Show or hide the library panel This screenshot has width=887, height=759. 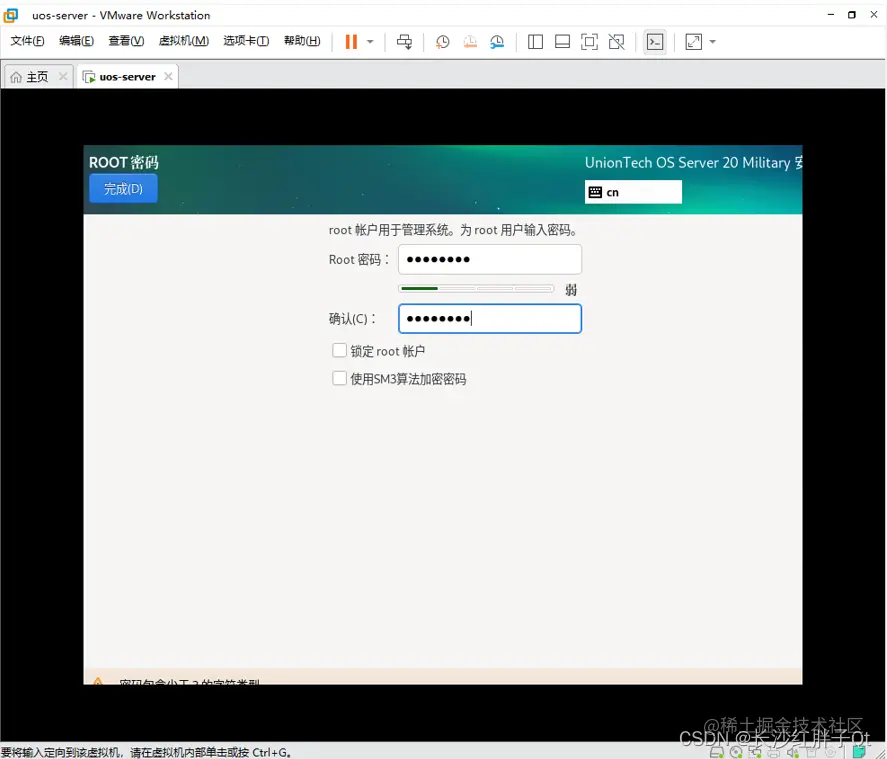(x=535, y=41)
